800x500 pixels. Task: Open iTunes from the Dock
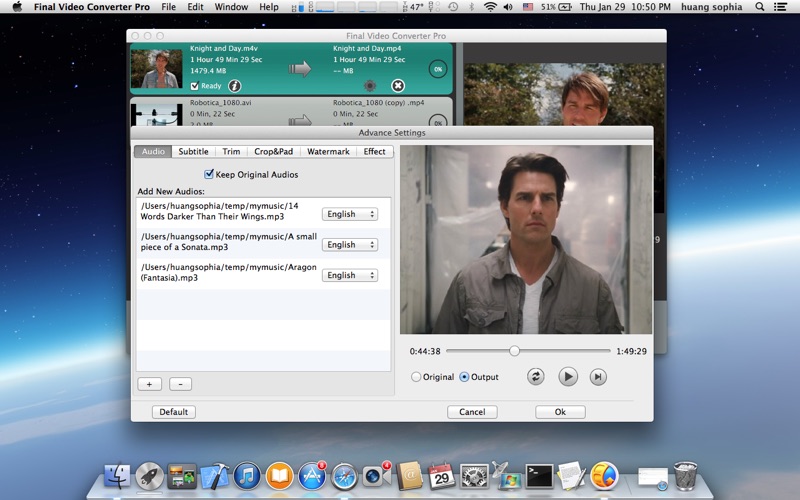247,476
